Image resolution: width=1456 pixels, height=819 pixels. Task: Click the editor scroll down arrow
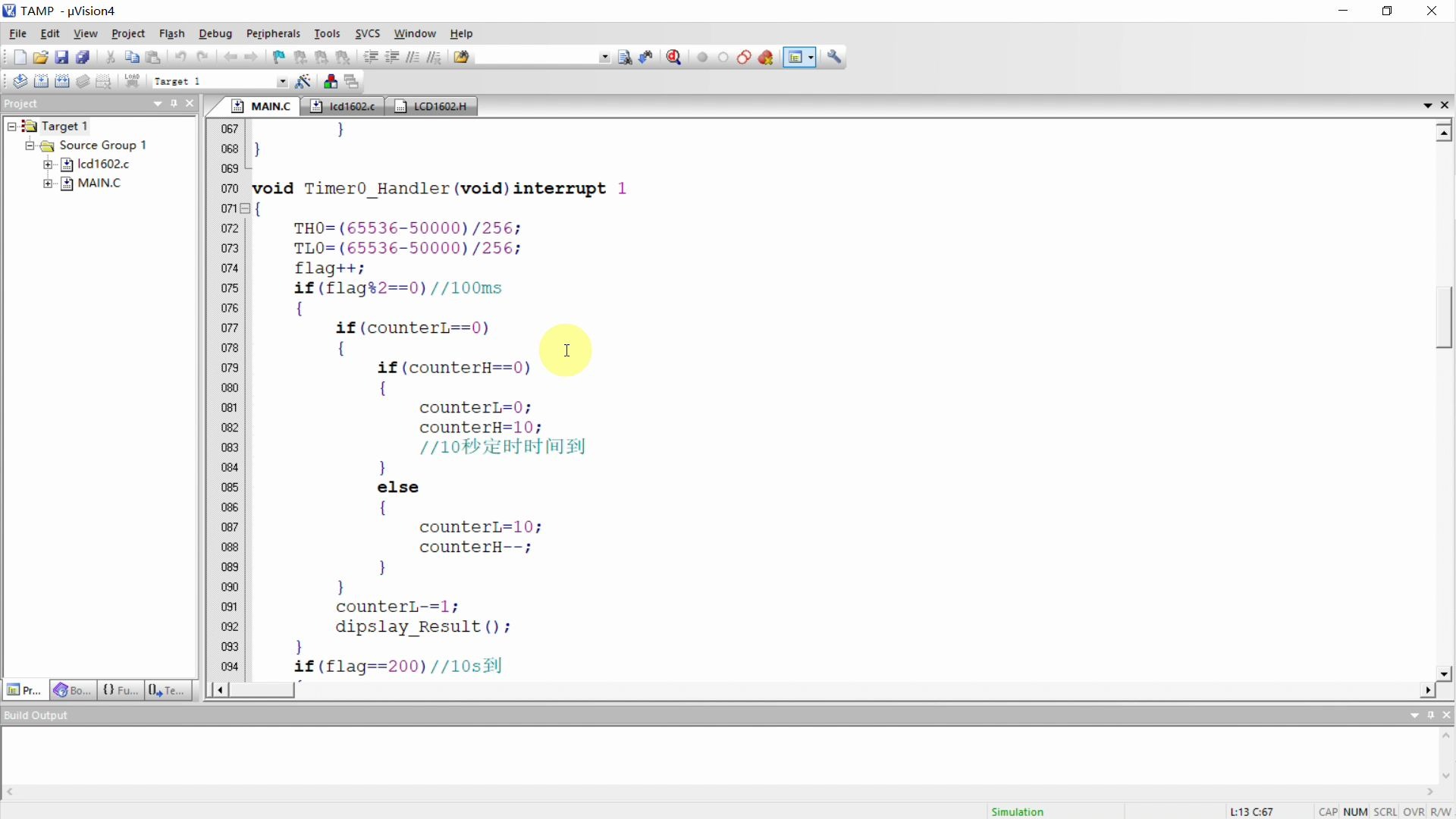[x=1444, y=673]
